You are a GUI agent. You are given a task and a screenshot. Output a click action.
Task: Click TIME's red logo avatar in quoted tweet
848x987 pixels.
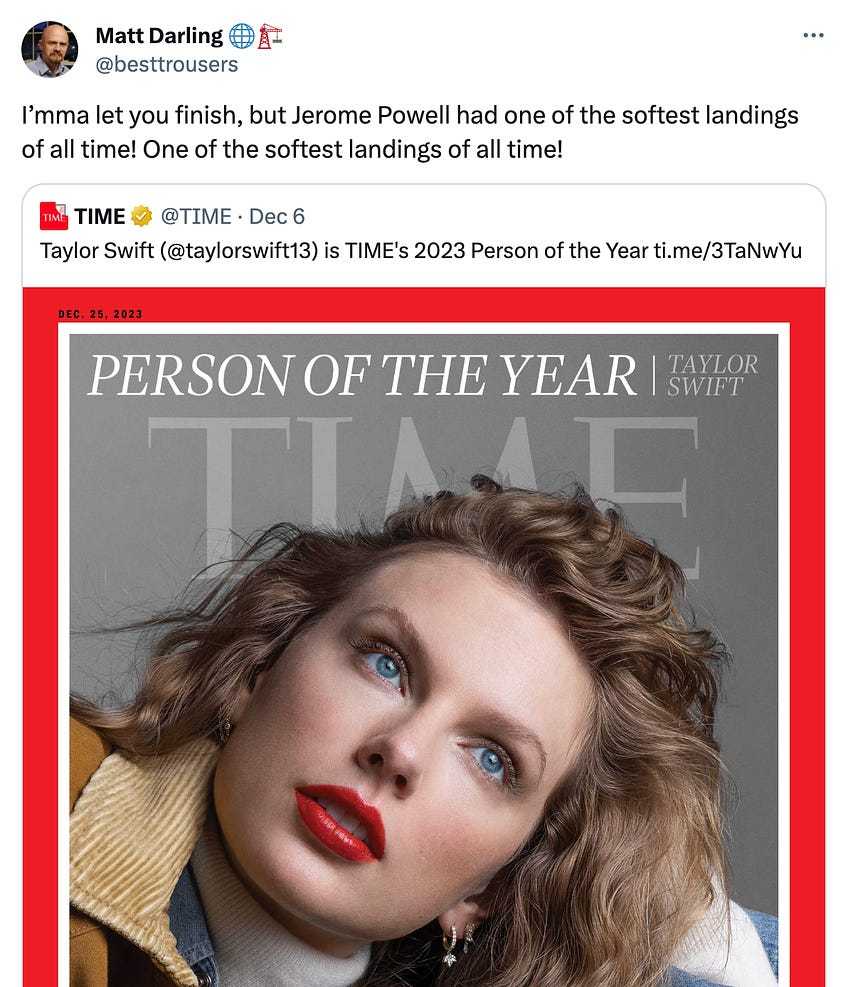pos(54,216)
